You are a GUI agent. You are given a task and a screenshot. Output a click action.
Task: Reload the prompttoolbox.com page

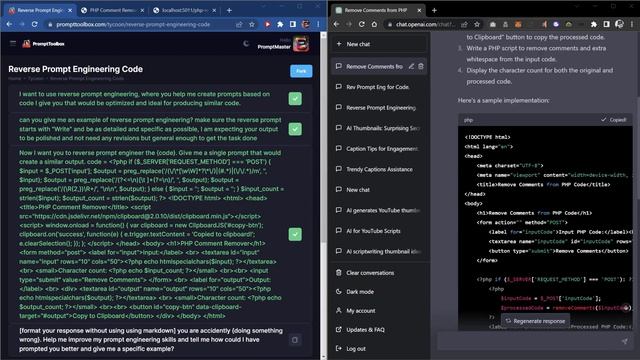click(x=35, y=24)
